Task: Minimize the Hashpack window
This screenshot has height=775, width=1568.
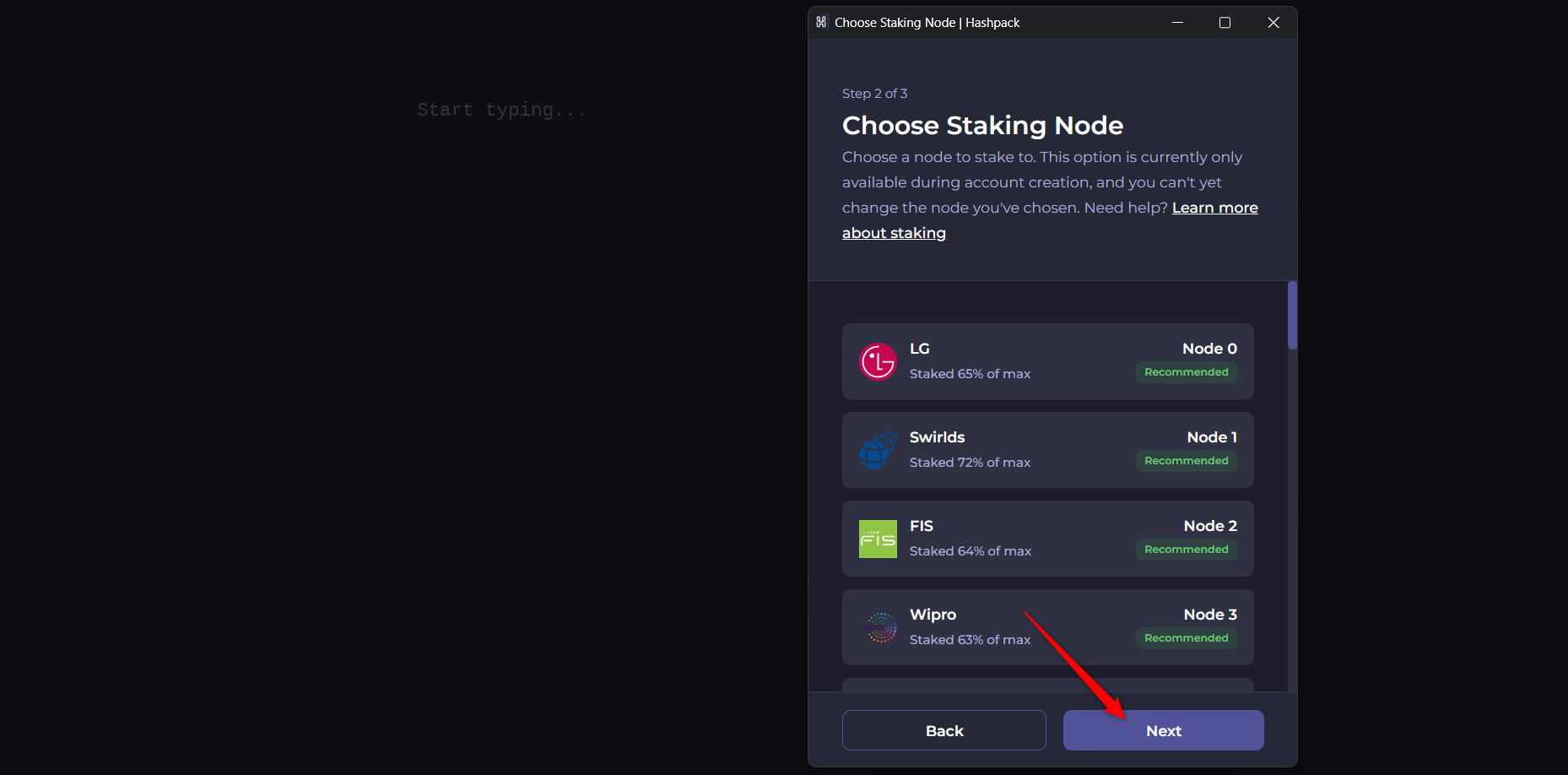Action: 1177,23
